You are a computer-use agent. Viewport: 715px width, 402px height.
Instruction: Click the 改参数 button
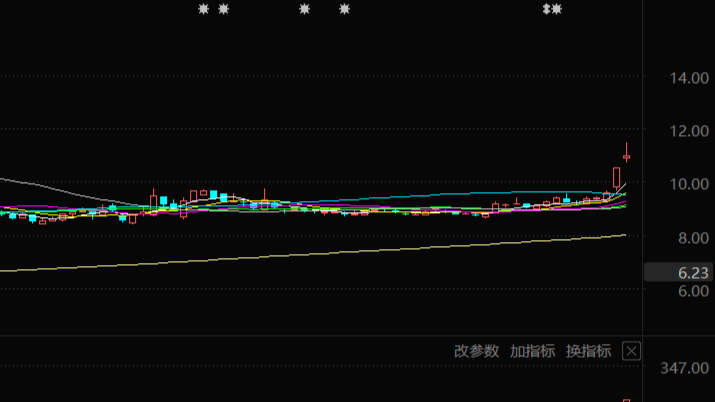click(477, 351)
